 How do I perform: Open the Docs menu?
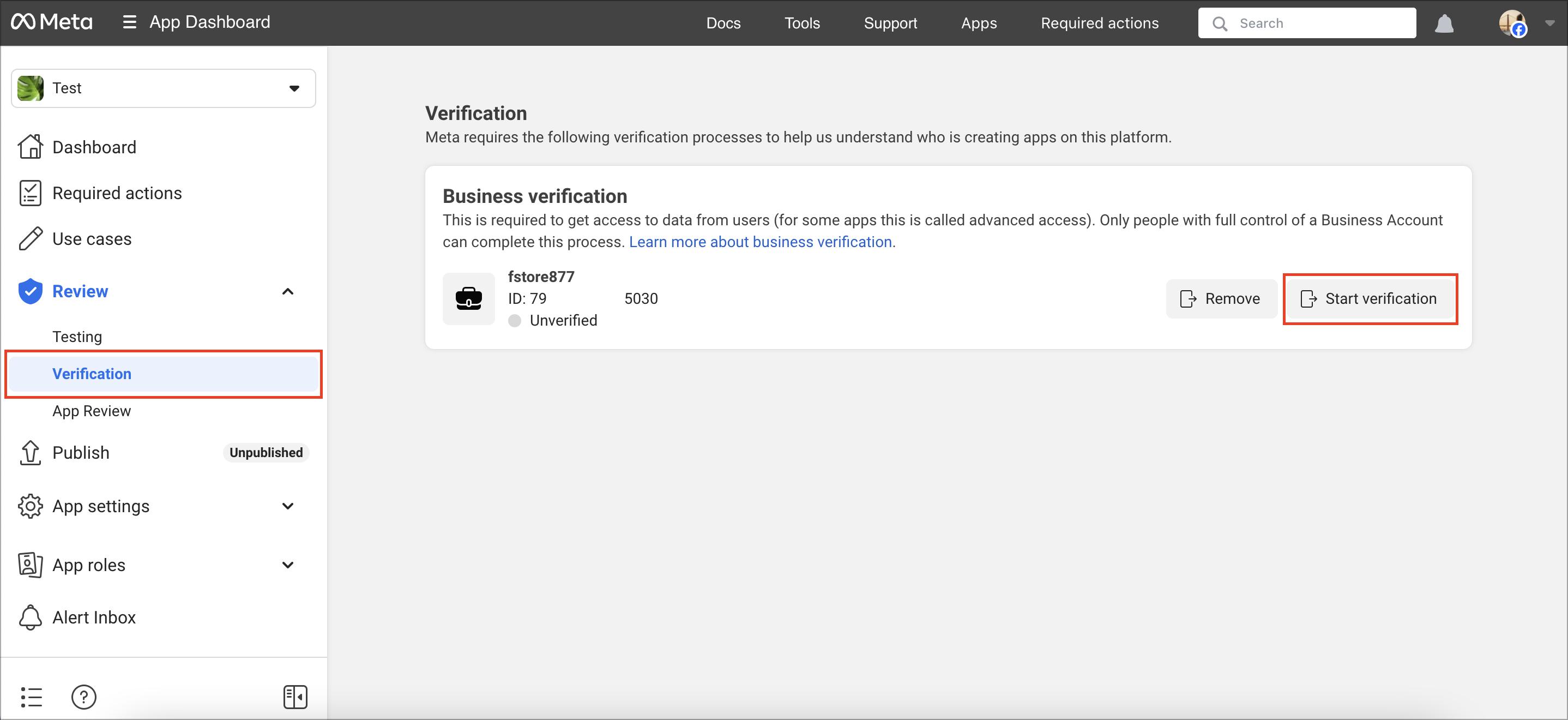point(723,23)
